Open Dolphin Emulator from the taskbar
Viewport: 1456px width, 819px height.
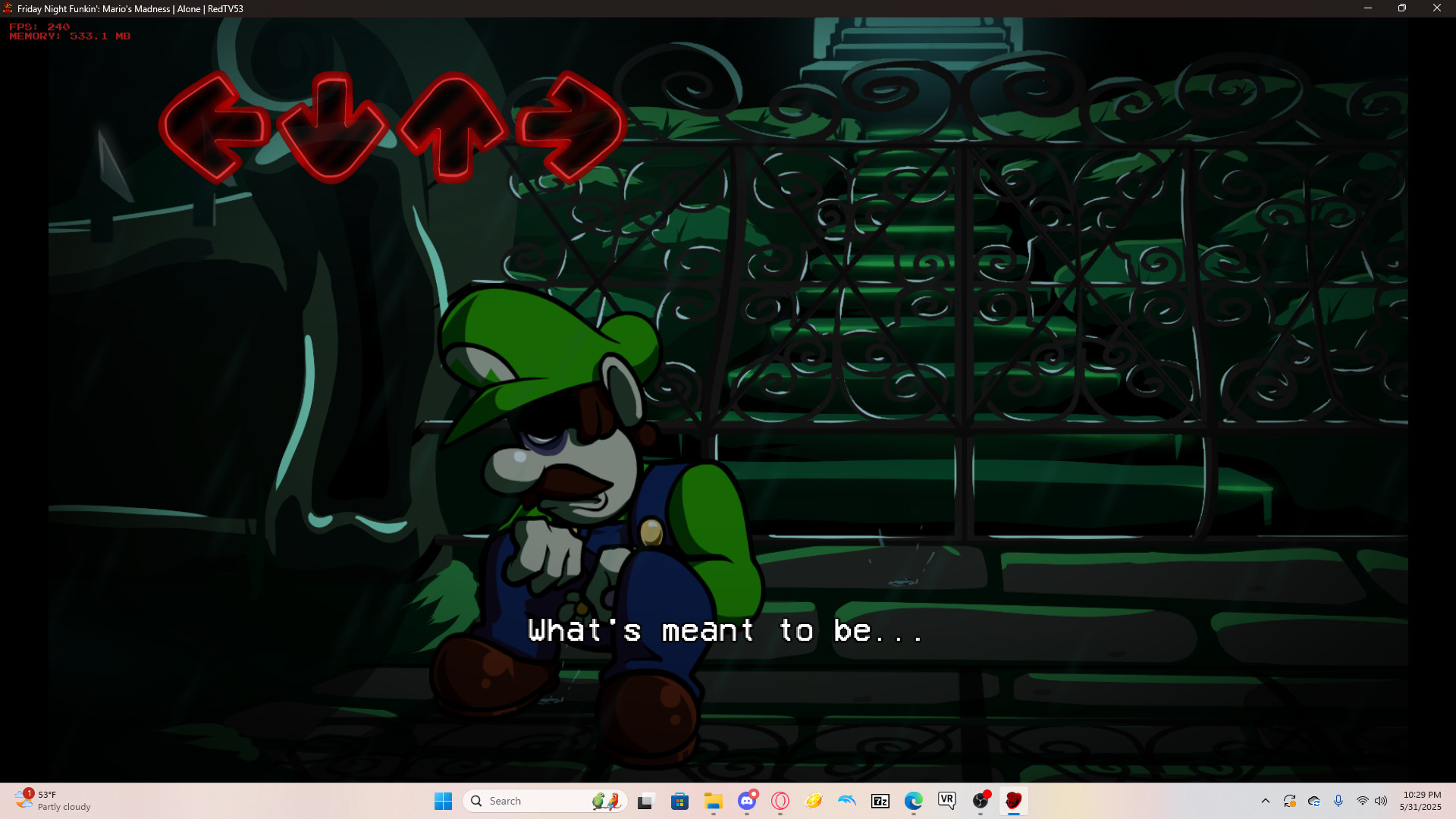tap(846, 802)
